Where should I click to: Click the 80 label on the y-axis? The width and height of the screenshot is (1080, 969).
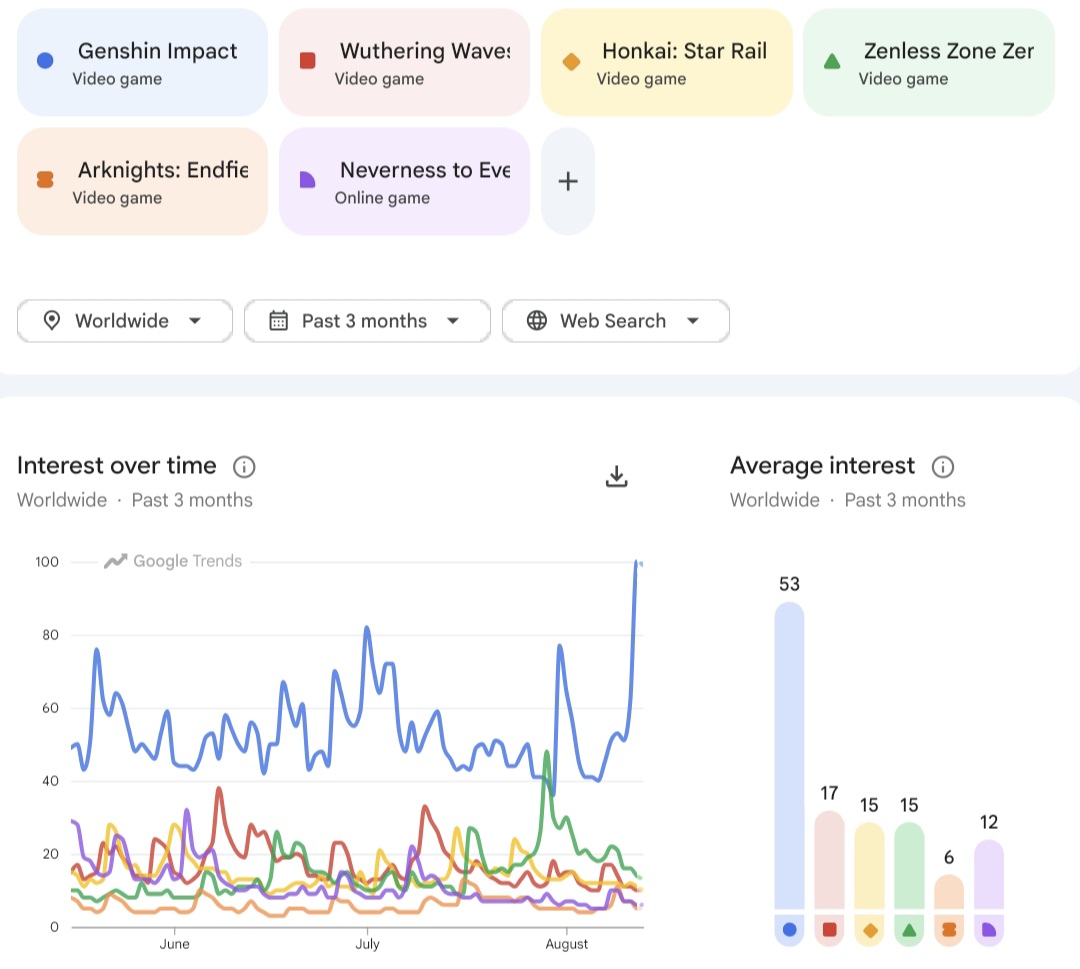point(50,635)
